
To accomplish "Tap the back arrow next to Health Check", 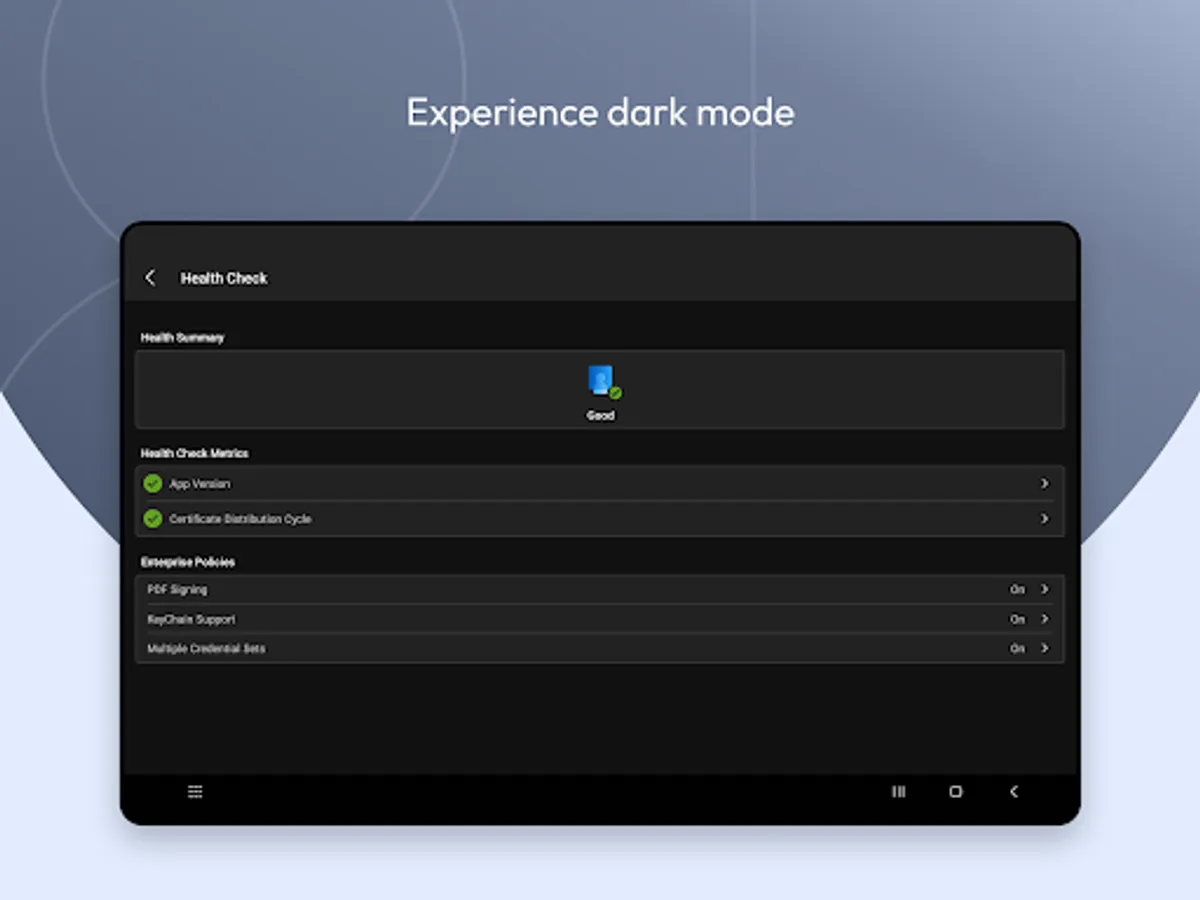I will [x=150, y=278].
